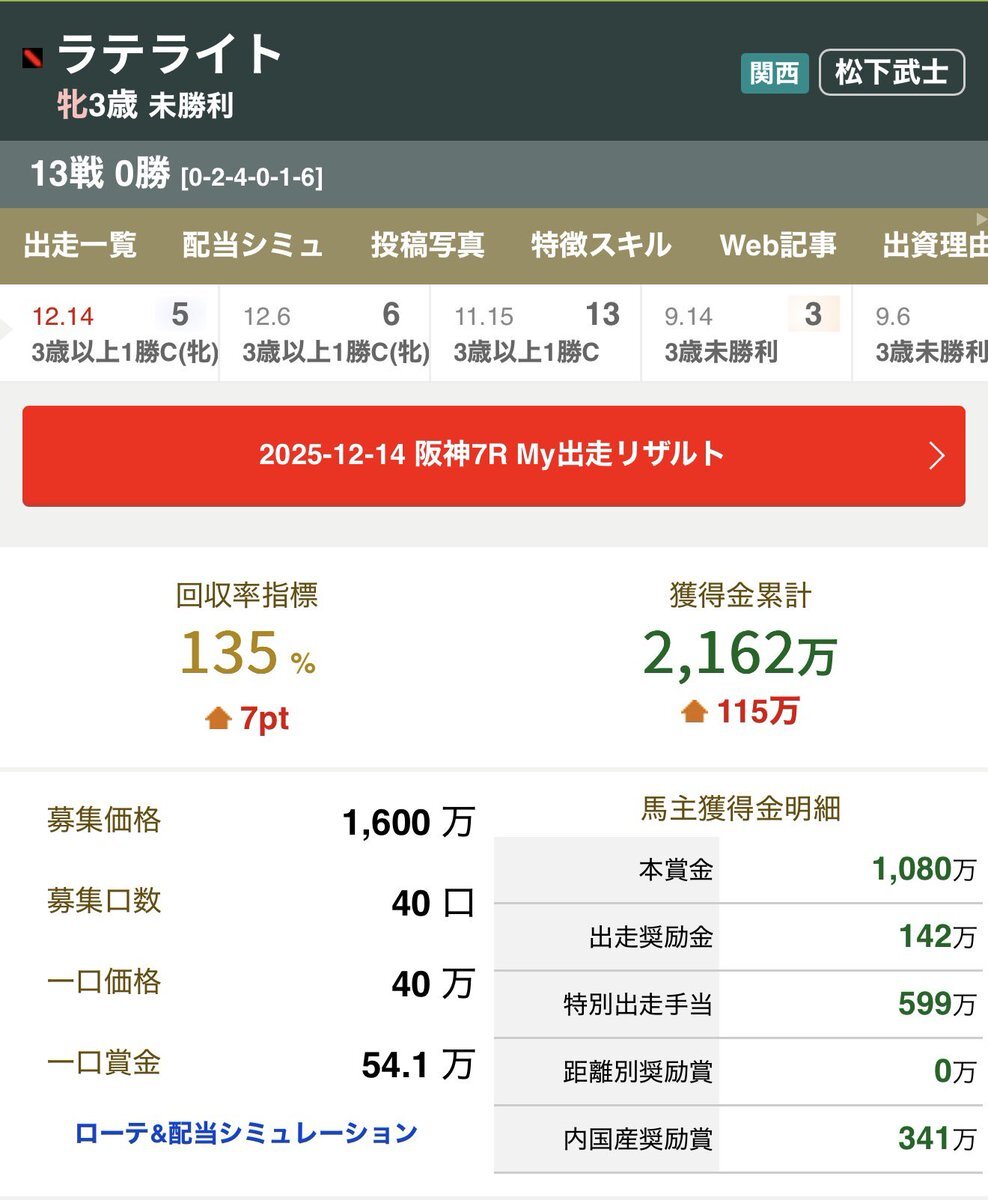Click the horse silks icon beside ラテライト
The height and width of the screenshot is (1200, 988).
coord(32,58)
